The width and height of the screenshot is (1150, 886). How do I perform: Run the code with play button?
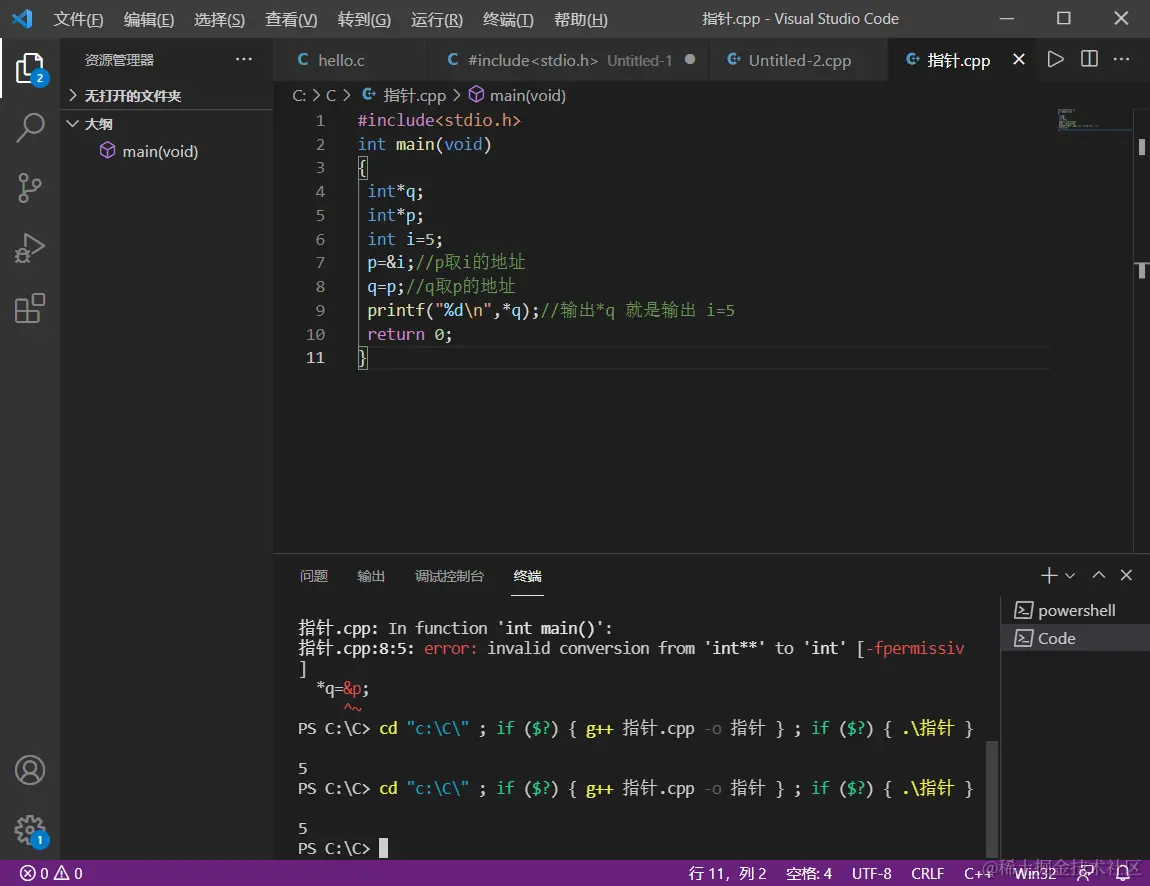coord(1055,60)
